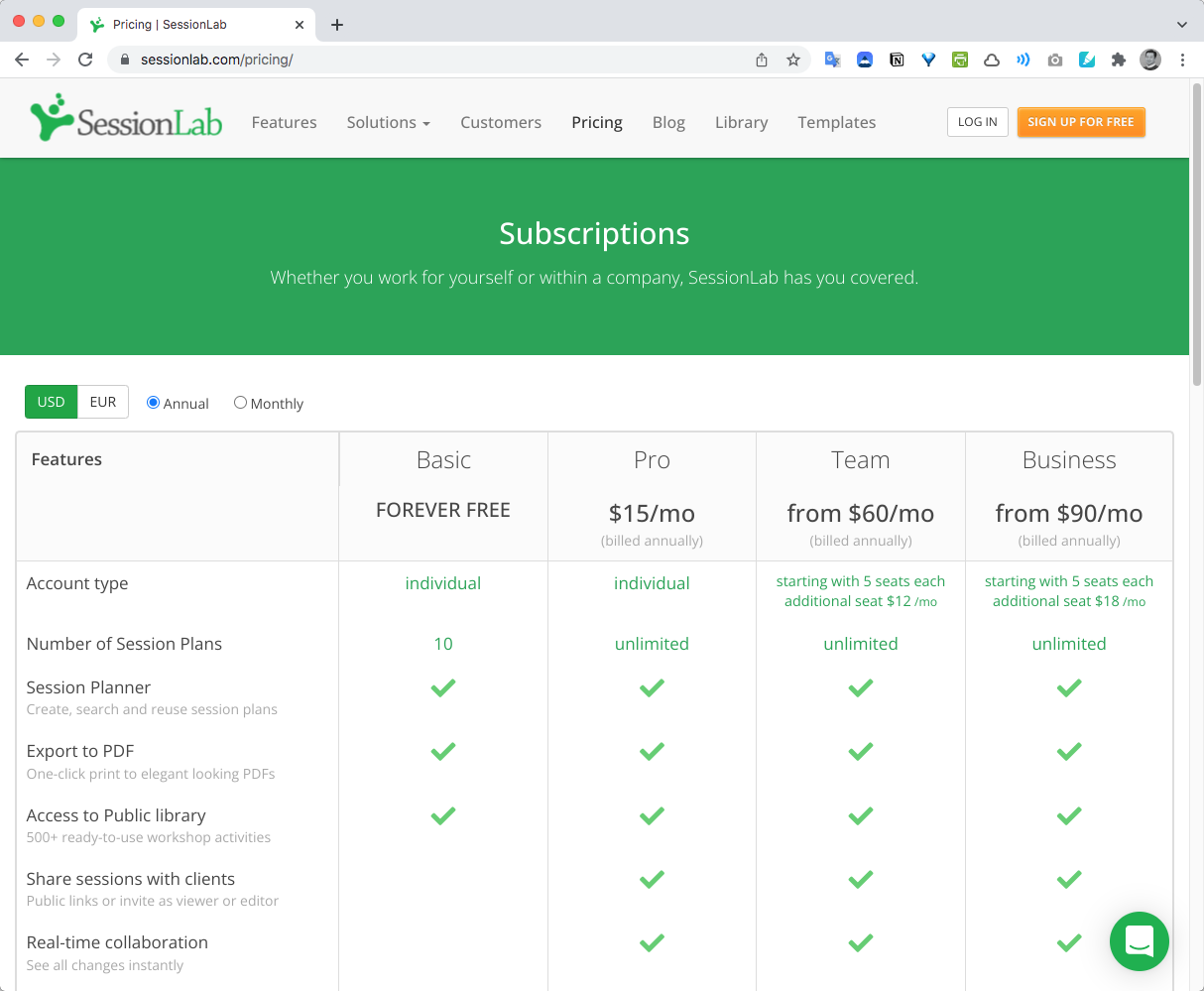Screen dimensions: 1204x991
Task: Select the Pricing | SessionLab browser tab
Action: (194, 24)
